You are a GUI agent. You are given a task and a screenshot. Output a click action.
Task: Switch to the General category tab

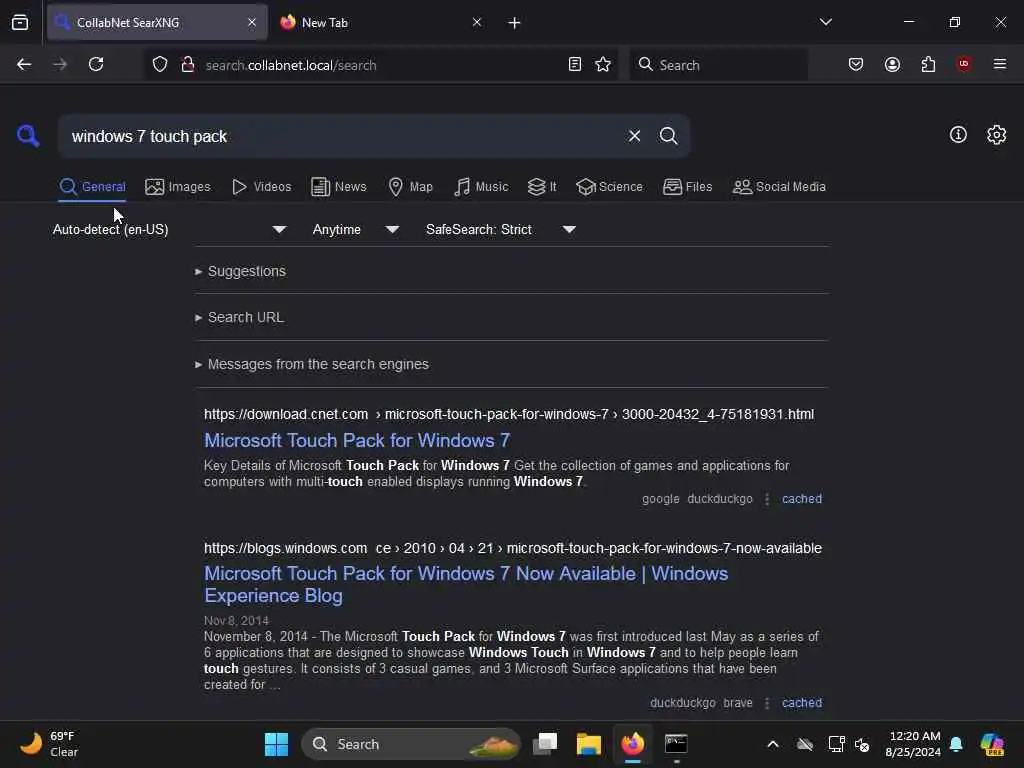[x=92, y=187]
